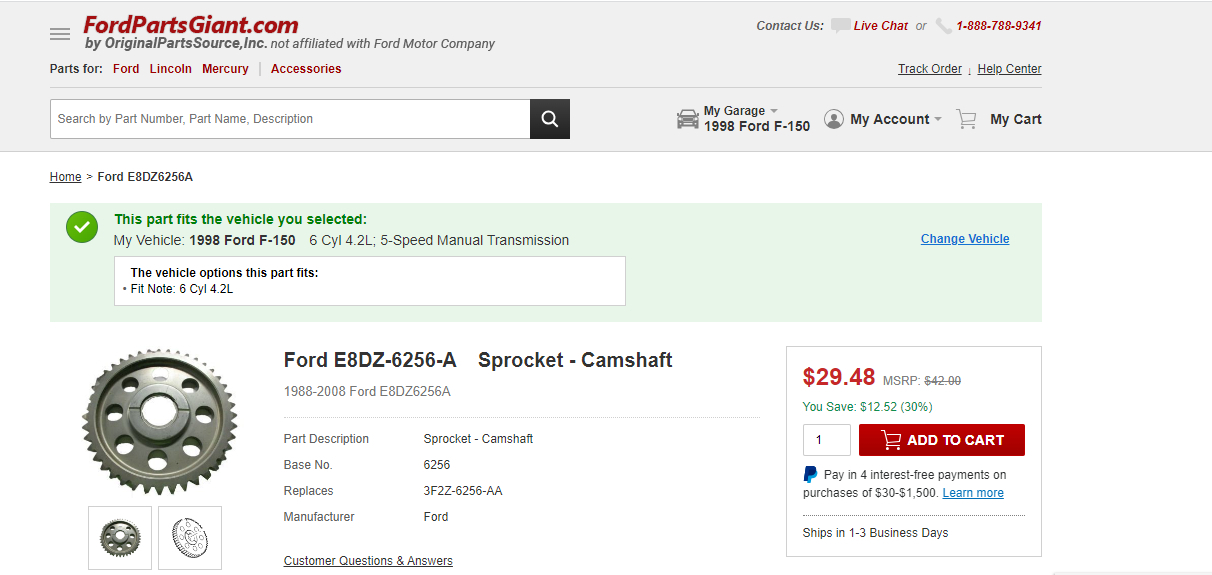The width and height of the screenshot is (1212, 575).
Task: Open the Ford parts menu
Action: click(x=126, y=69)
